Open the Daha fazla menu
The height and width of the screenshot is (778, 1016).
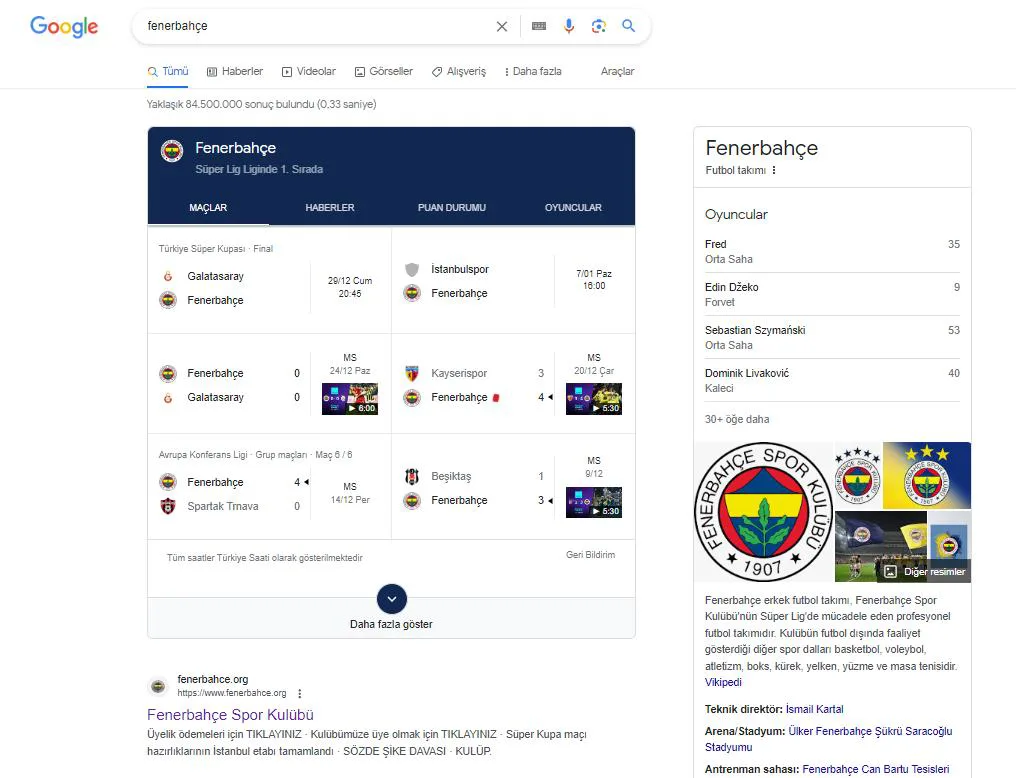533,71
